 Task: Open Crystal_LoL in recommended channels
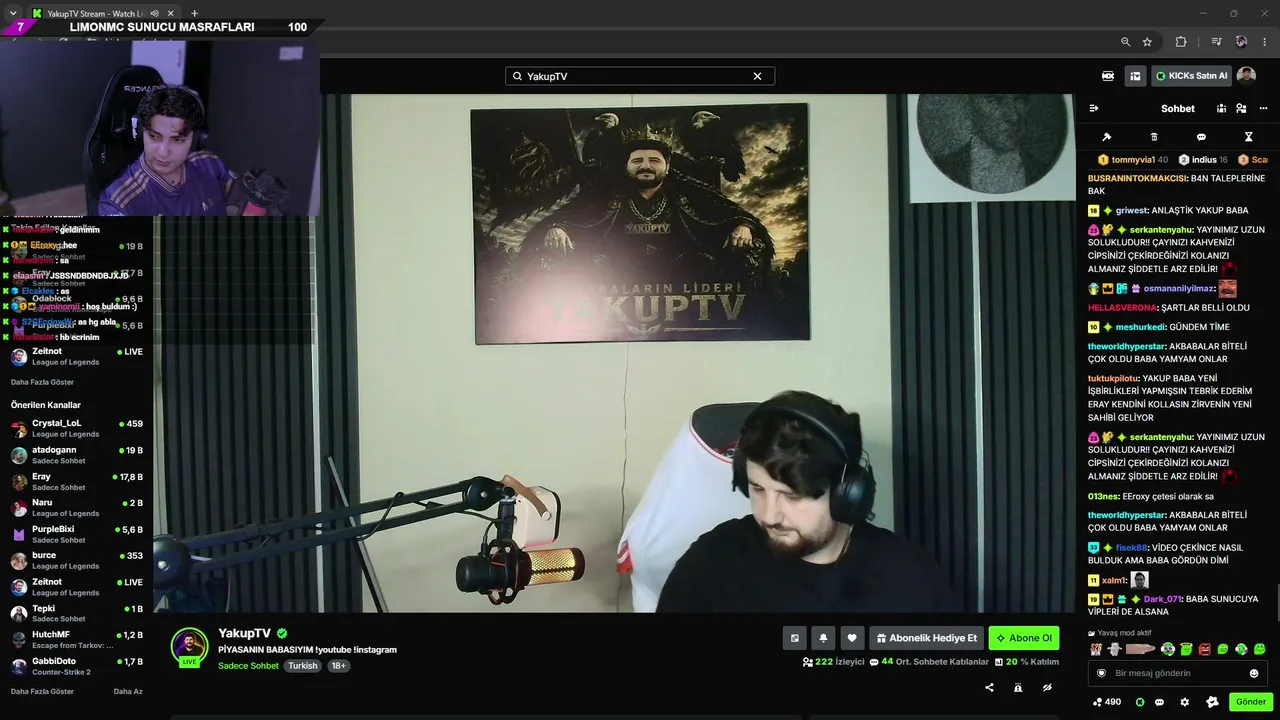(77, 428)
